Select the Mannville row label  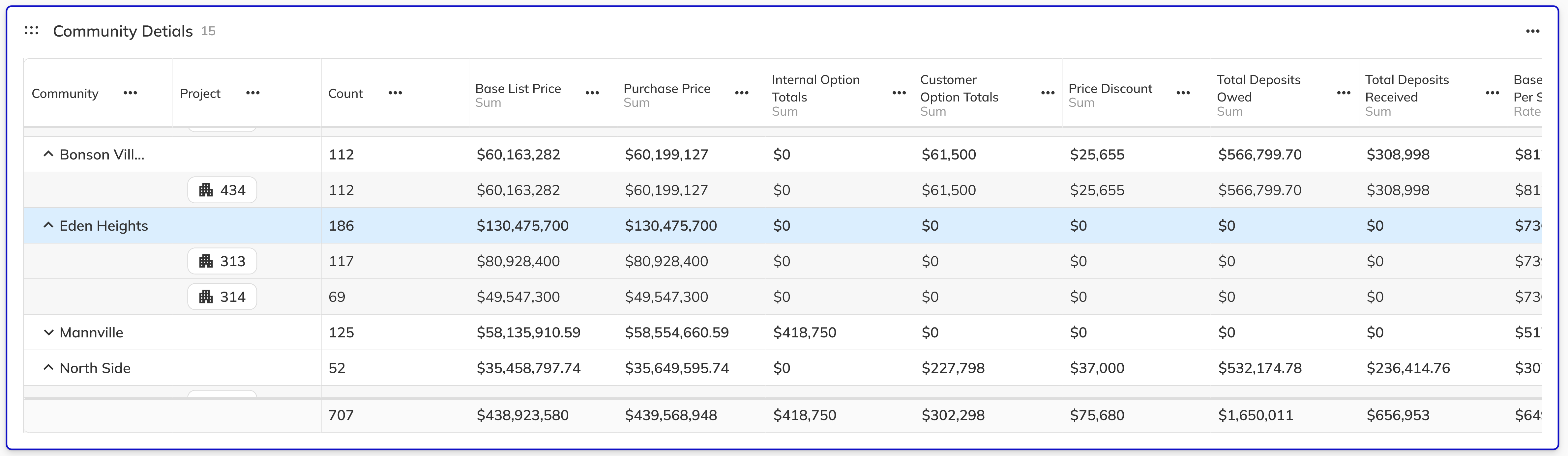point(91,332)
